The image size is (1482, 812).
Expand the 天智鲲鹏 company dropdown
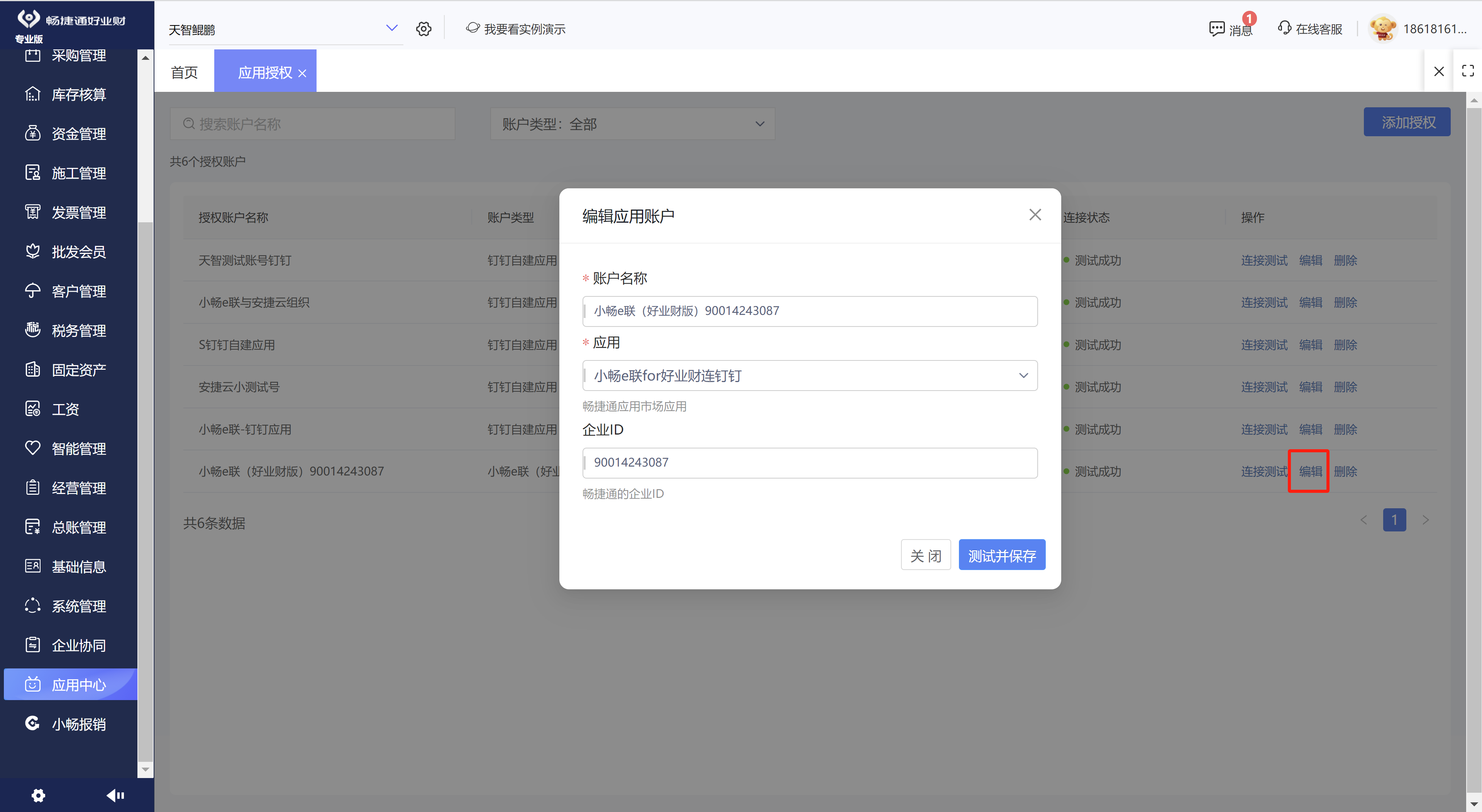tap(392, 28)
